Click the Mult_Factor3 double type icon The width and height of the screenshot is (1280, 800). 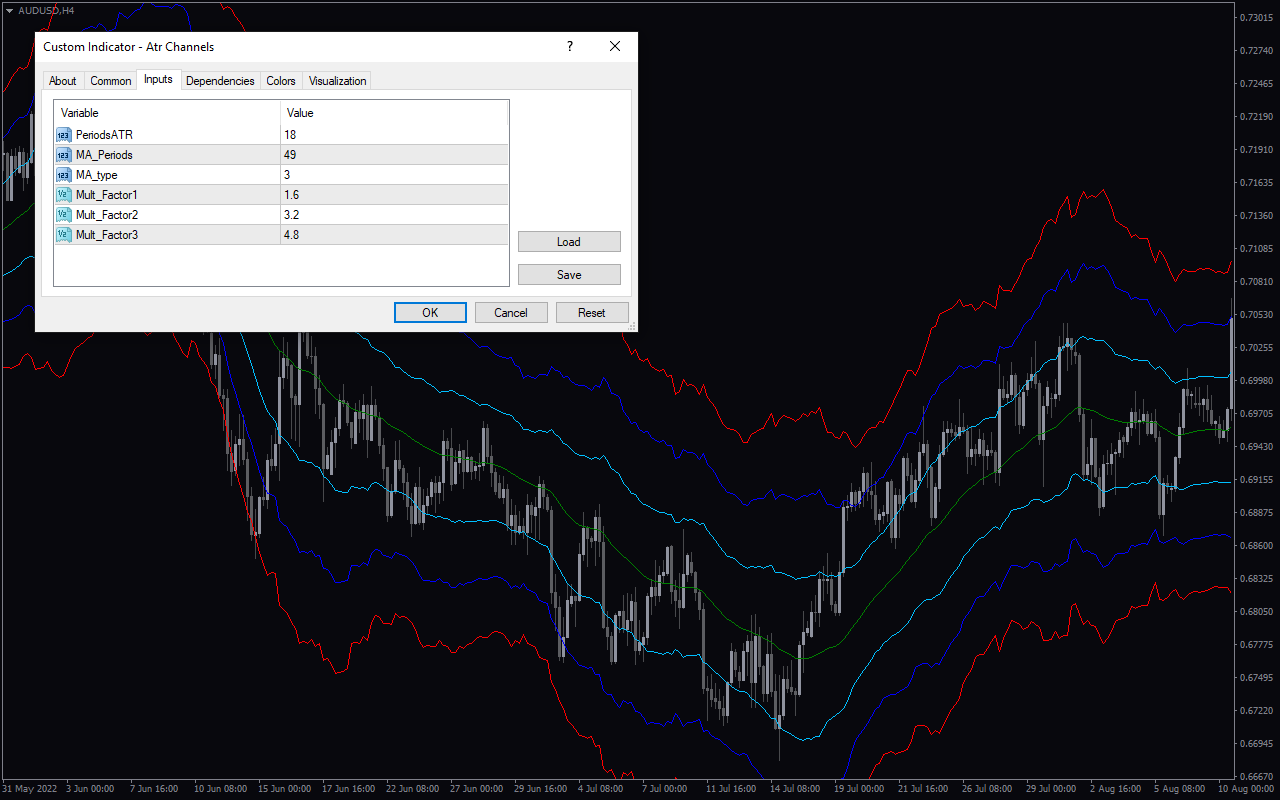pos(64,235)
